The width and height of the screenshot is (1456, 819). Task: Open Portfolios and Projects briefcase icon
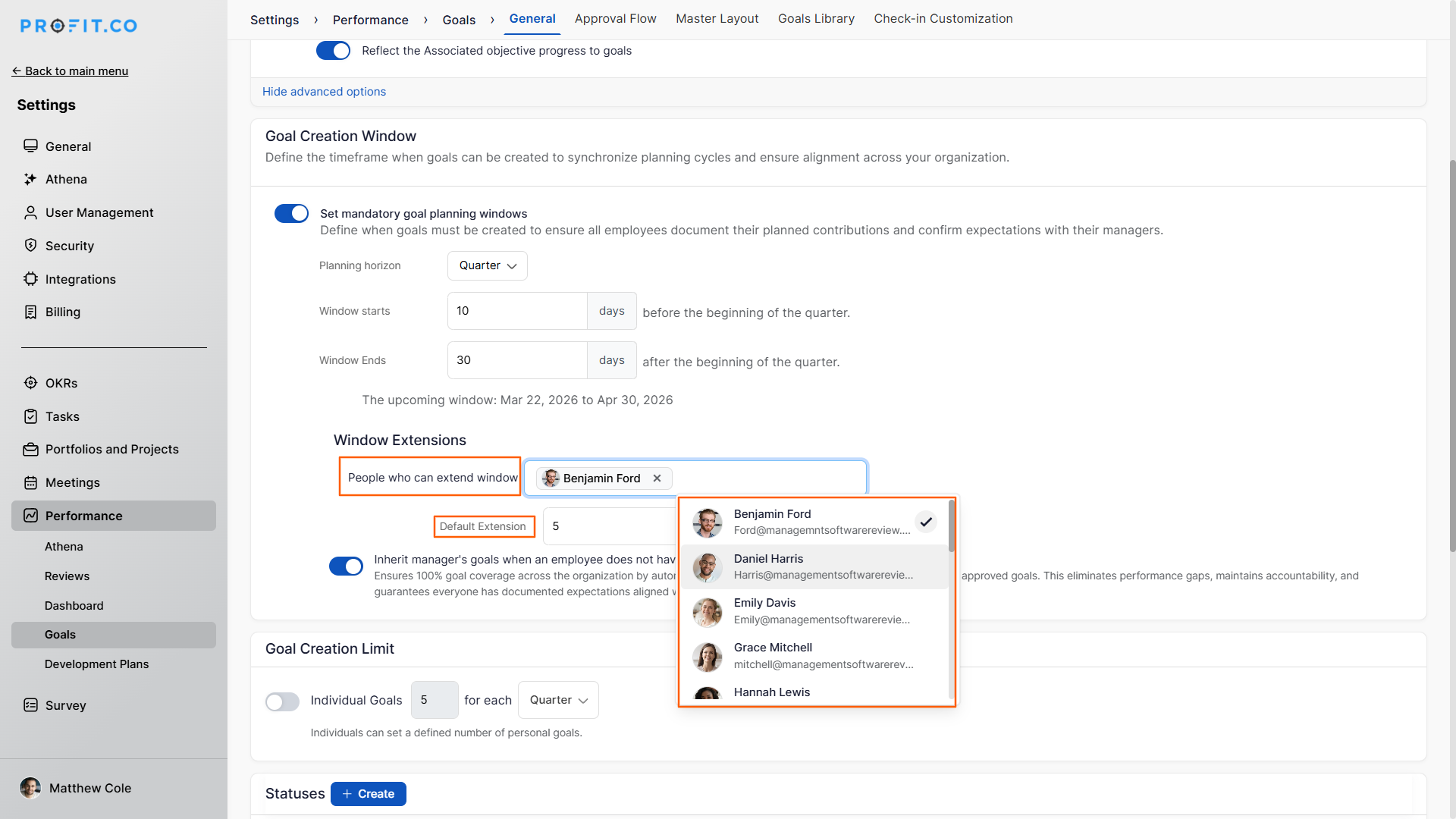30,449
